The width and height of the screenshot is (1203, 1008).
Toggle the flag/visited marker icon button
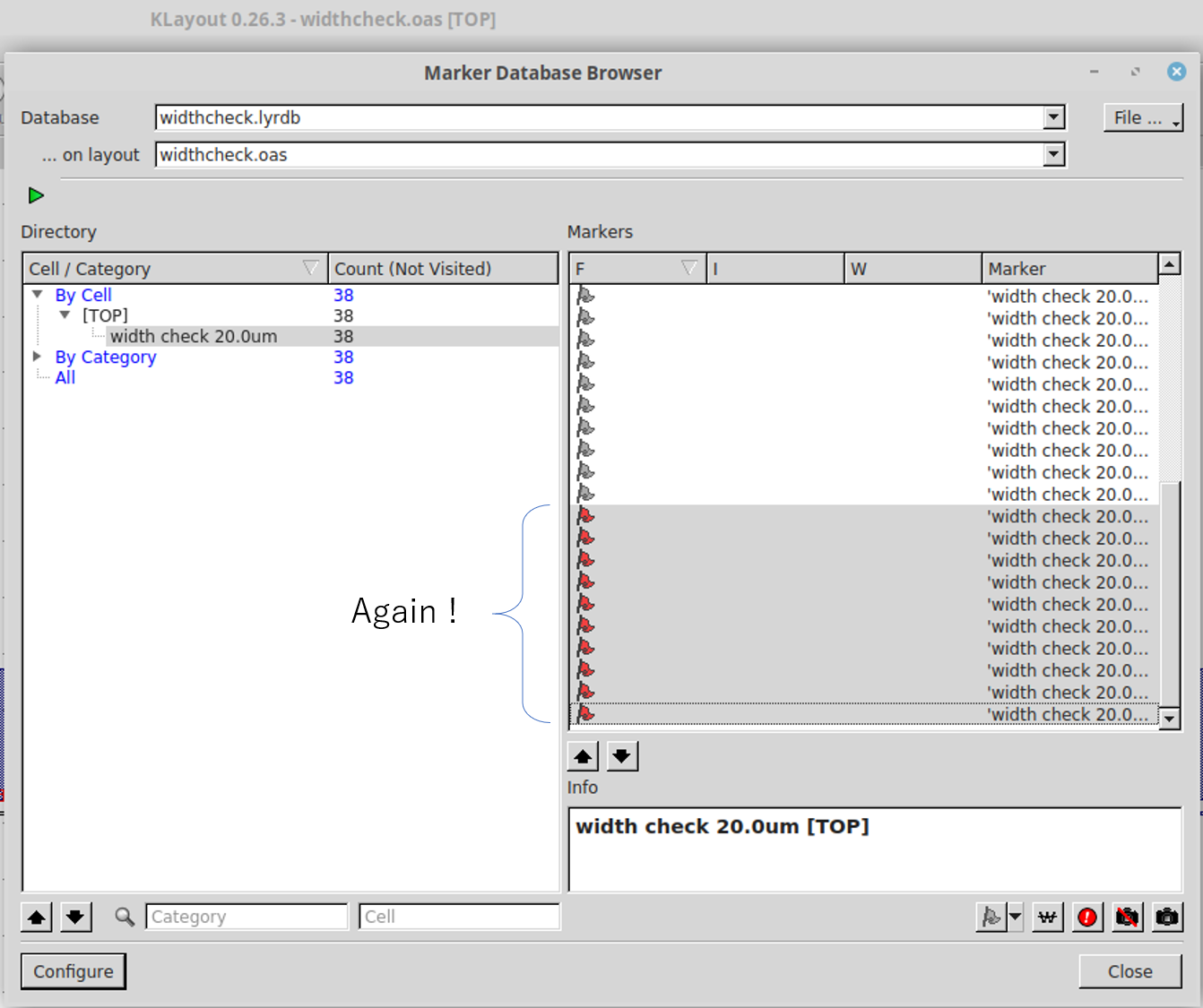991,917
